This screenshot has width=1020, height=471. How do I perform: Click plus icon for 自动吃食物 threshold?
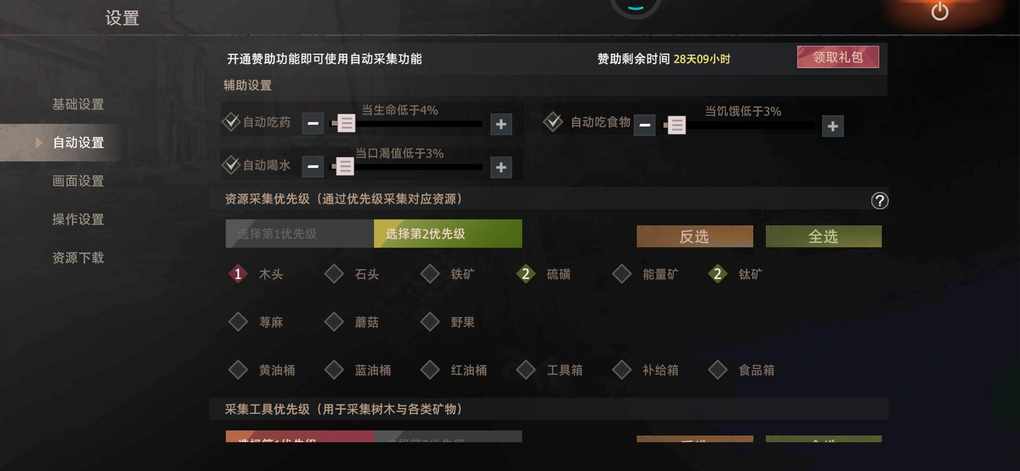click(x=833, y=126)
